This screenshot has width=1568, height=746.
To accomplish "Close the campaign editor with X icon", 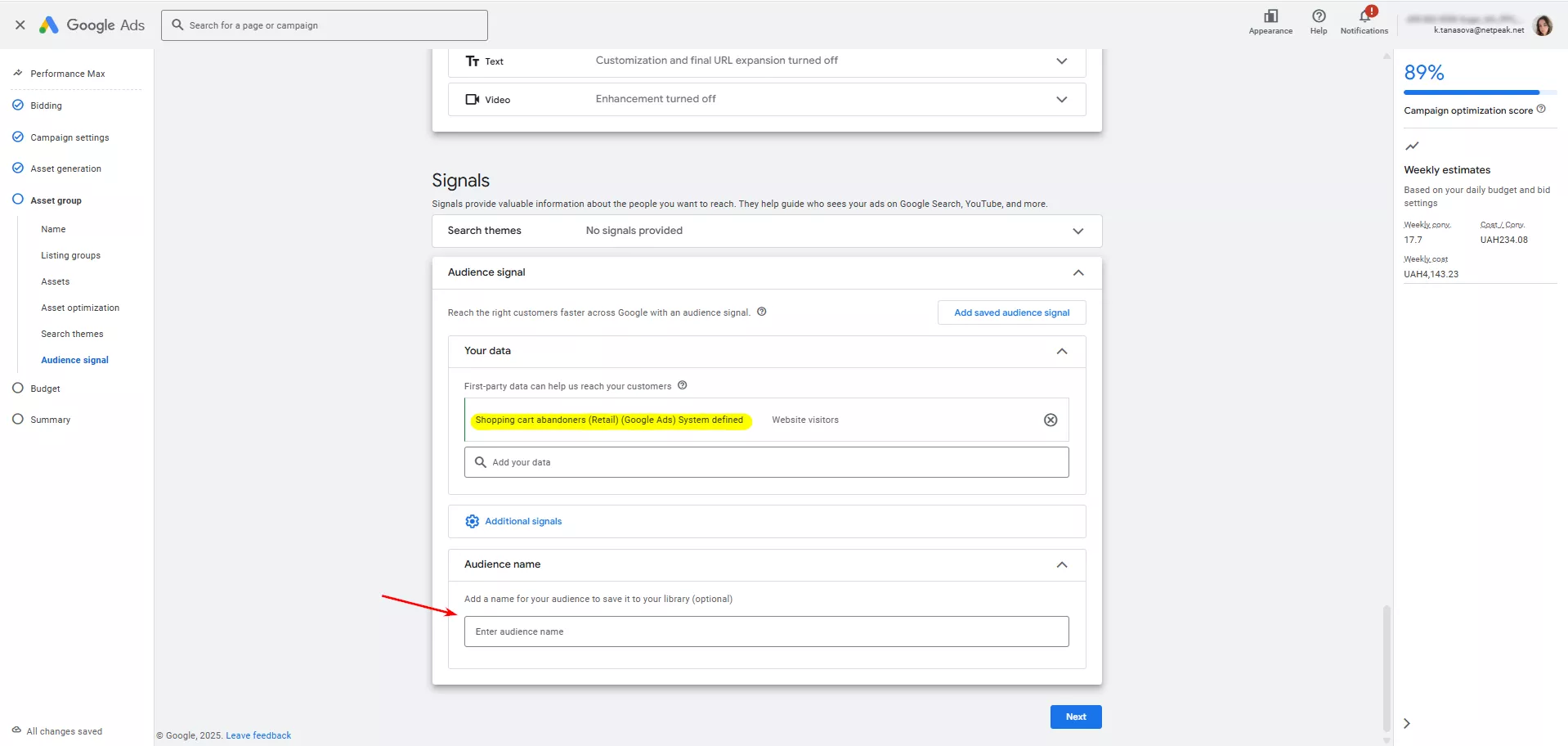I will [20, 25].
